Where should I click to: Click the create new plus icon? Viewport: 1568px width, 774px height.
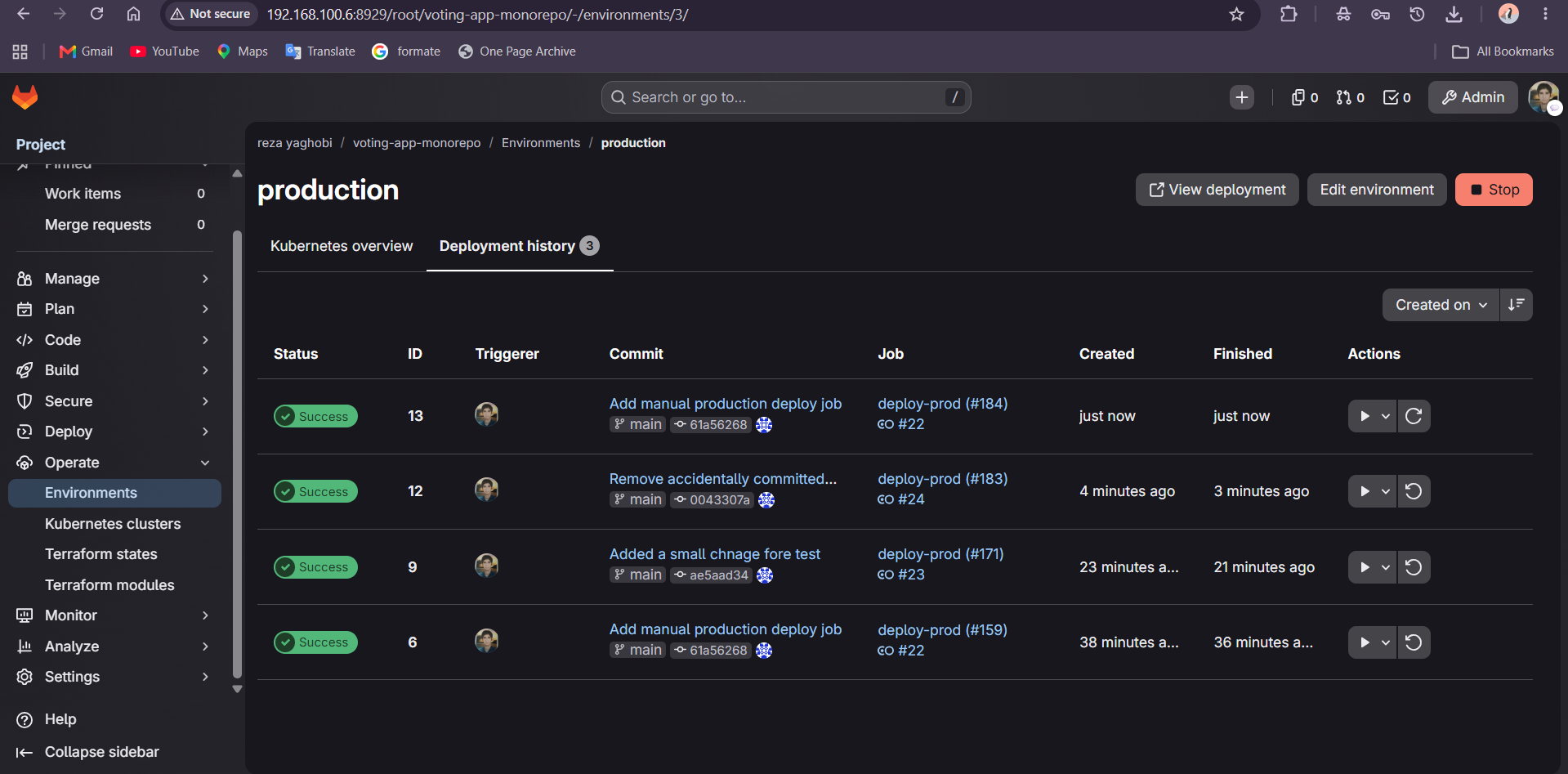(1242, 97)
